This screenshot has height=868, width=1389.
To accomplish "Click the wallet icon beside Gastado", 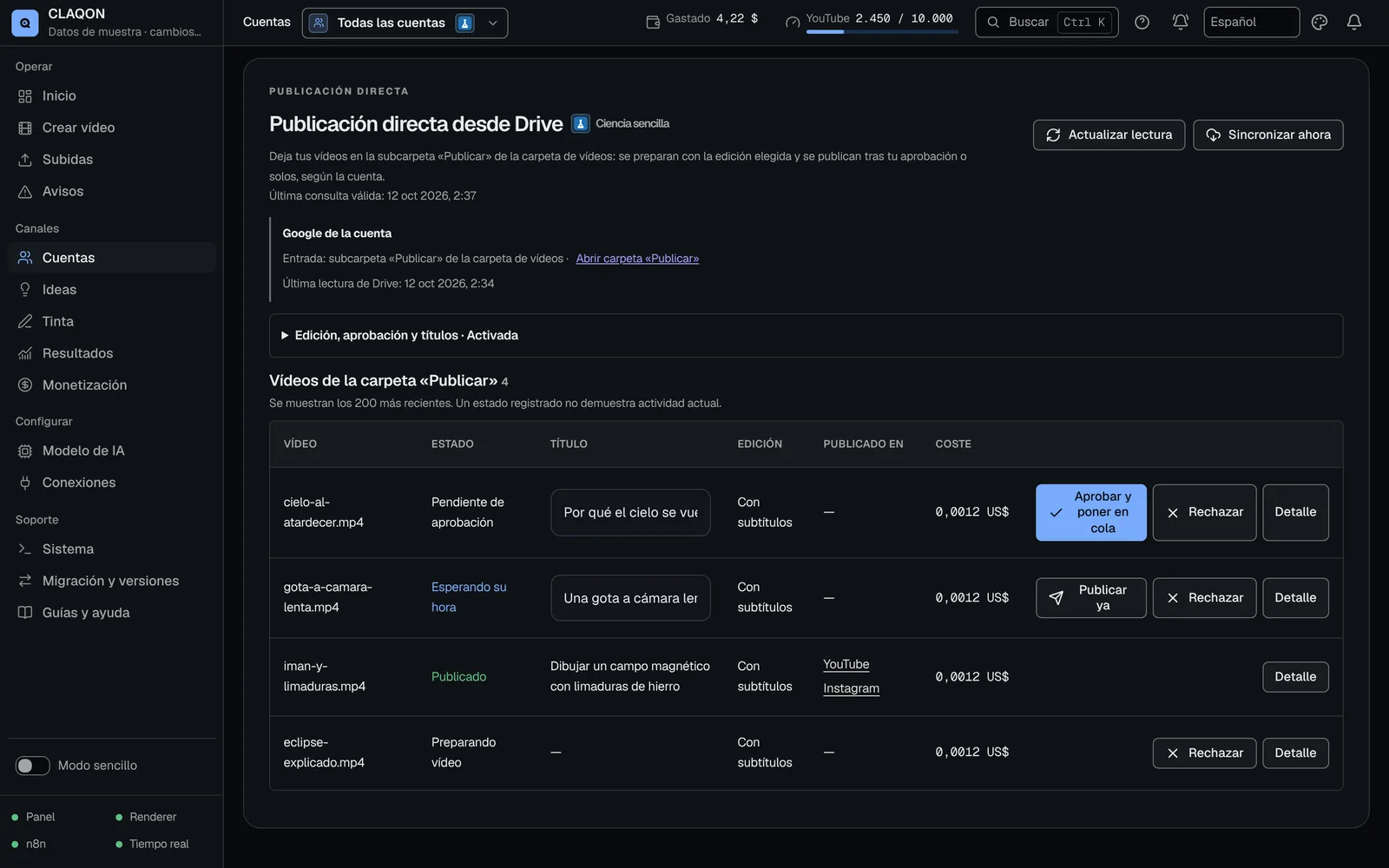I will pos(653,22).
